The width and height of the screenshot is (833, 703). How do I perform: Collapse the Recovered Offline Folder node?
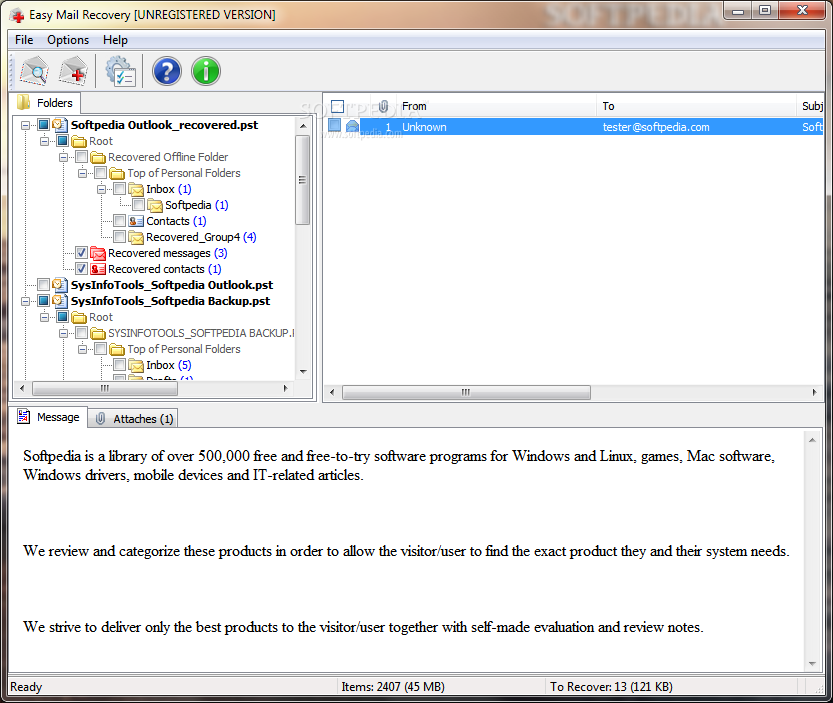(x=63, y=157)
